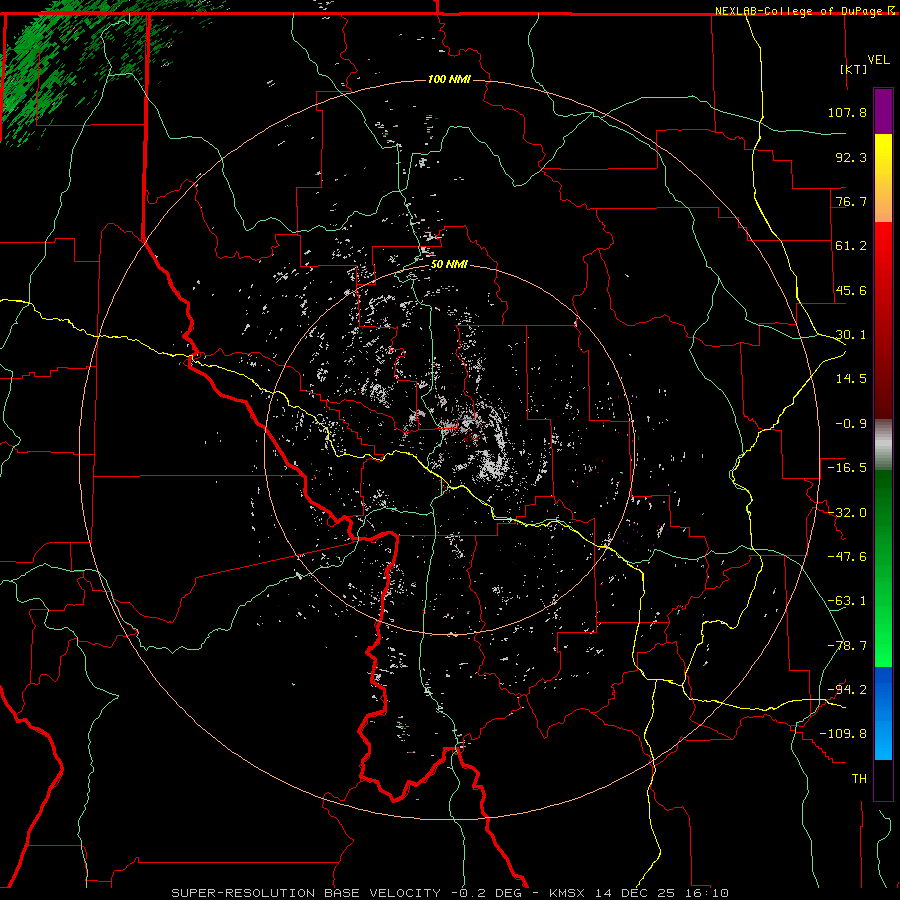Click the 107.8 value on velocity scale
This screenshot has height=900, width=900.
coord(847,112)
